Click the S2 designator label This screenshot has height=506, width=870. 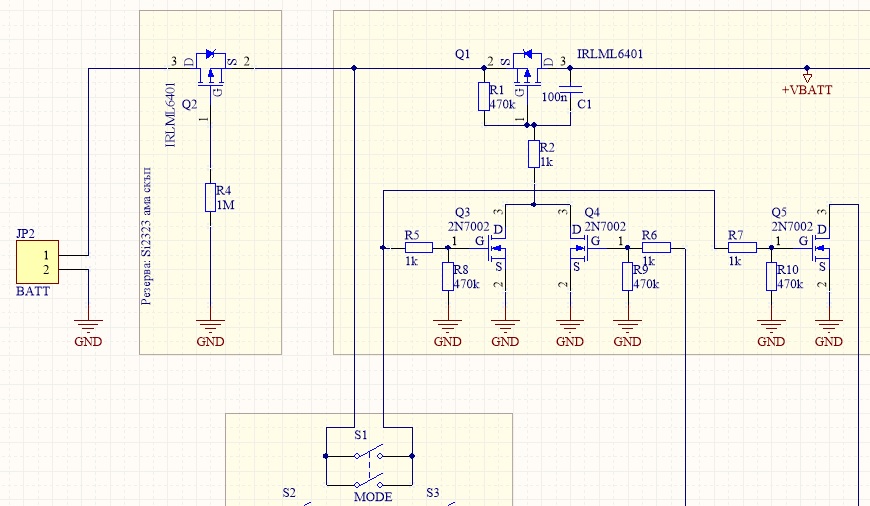[289, 493]
